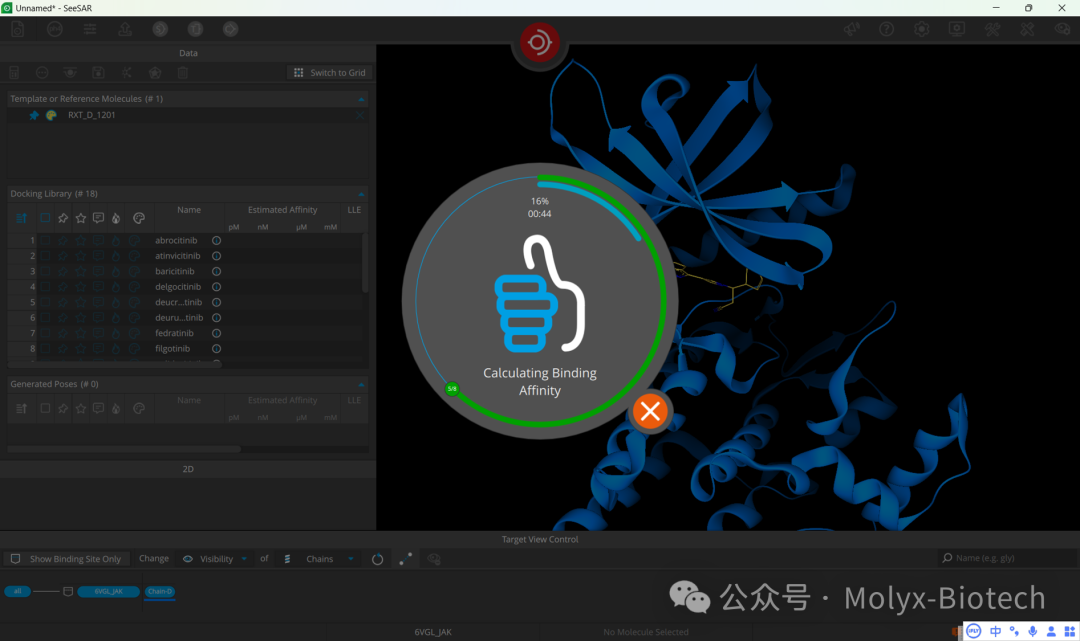Open the 2D panel tab
Viewport: 1080px width, 641px height.
pos(188,469)
